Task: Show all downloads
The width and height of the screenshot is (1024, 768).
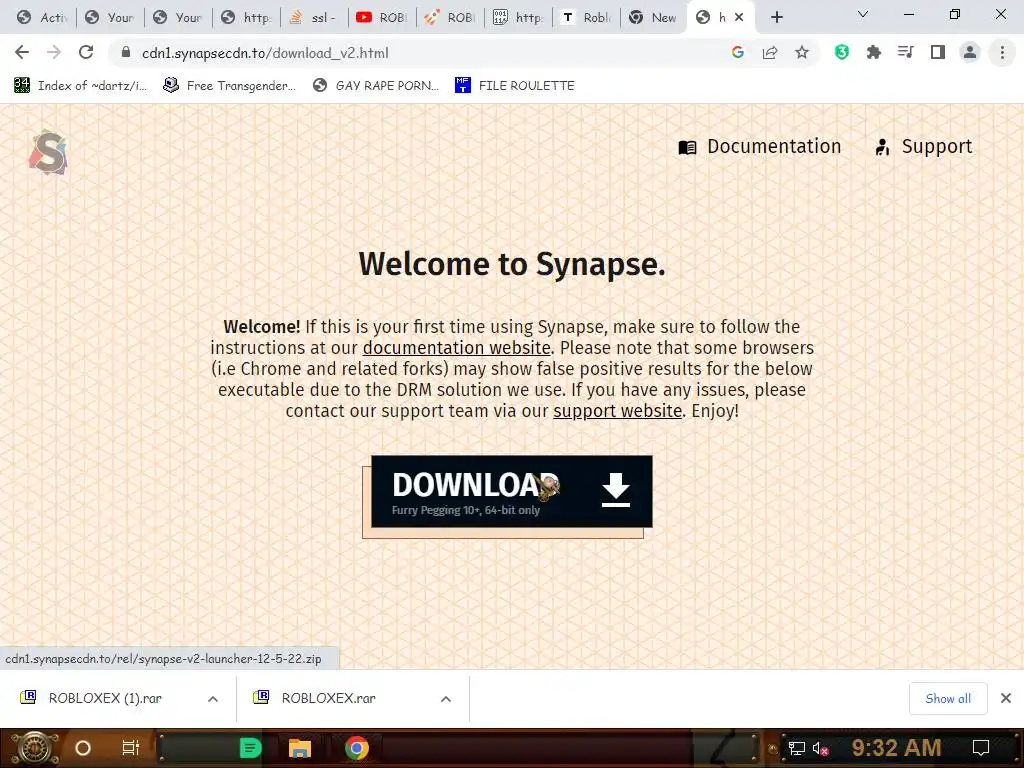Action: (948, 699)
